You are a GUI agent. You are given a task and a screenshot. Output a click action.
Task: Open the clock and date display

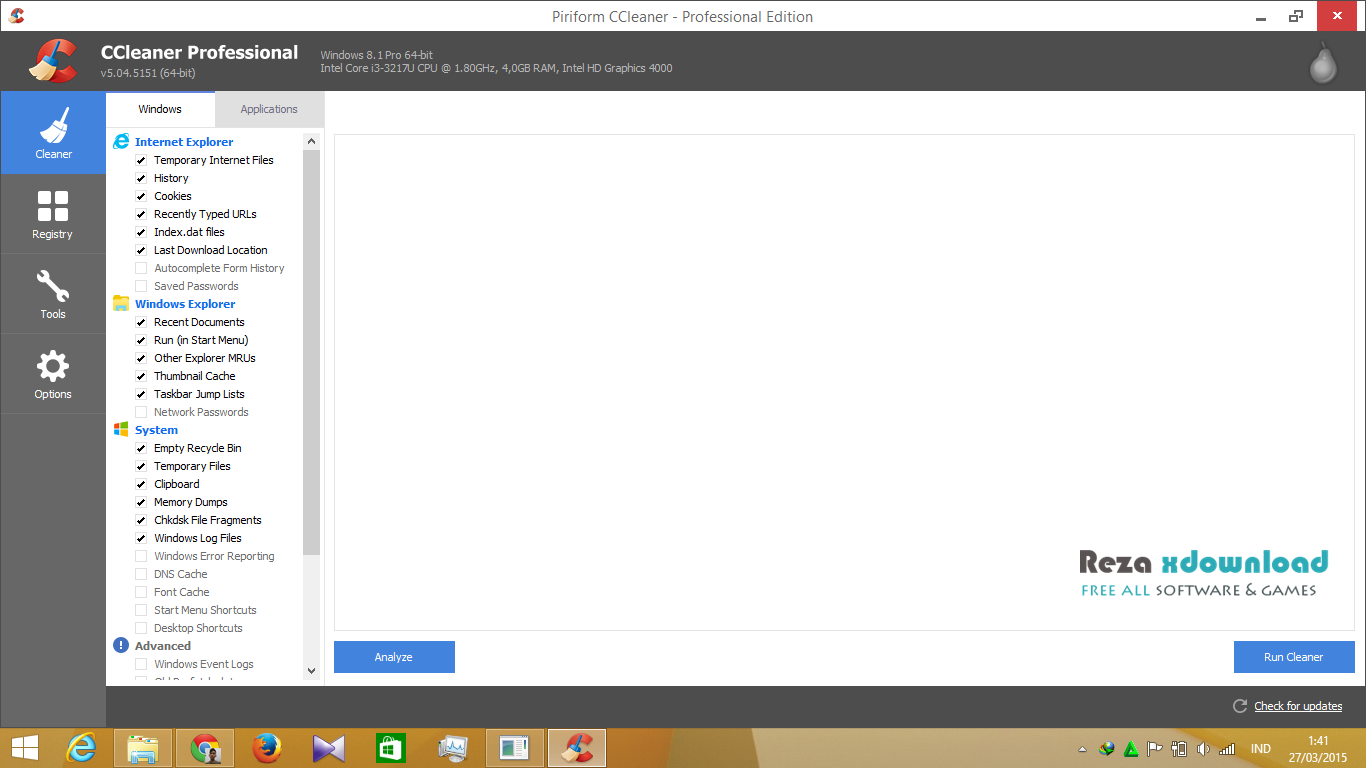pos(1318,748)
